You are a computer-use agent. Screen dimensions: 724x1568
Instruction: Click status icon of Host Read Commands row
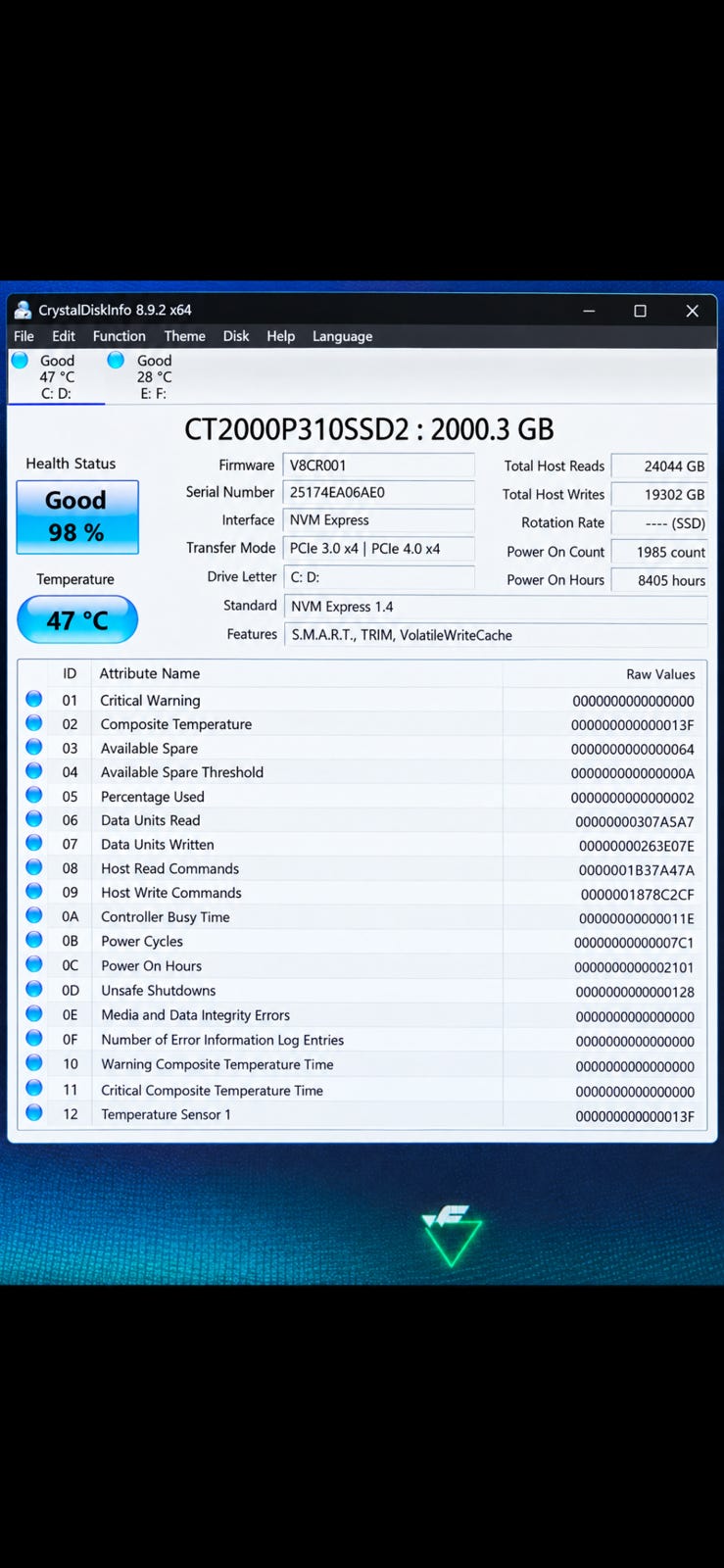click(34, 867)
